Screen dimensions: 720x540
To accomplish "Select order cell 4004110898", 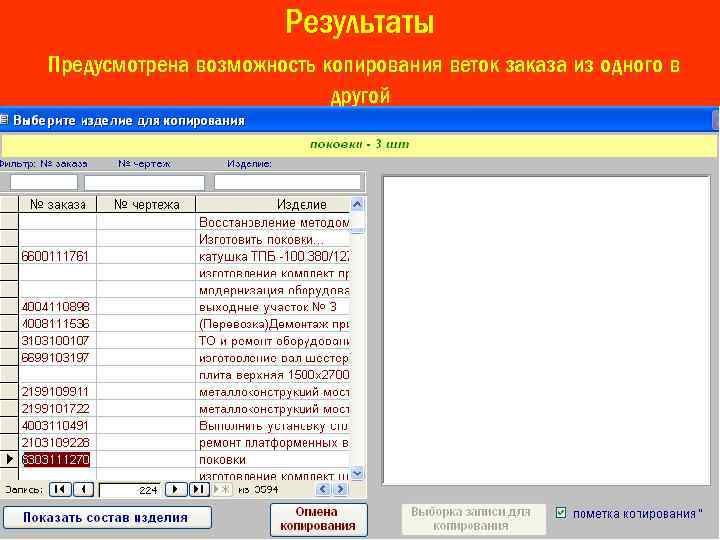I will [x=57, y=307].
